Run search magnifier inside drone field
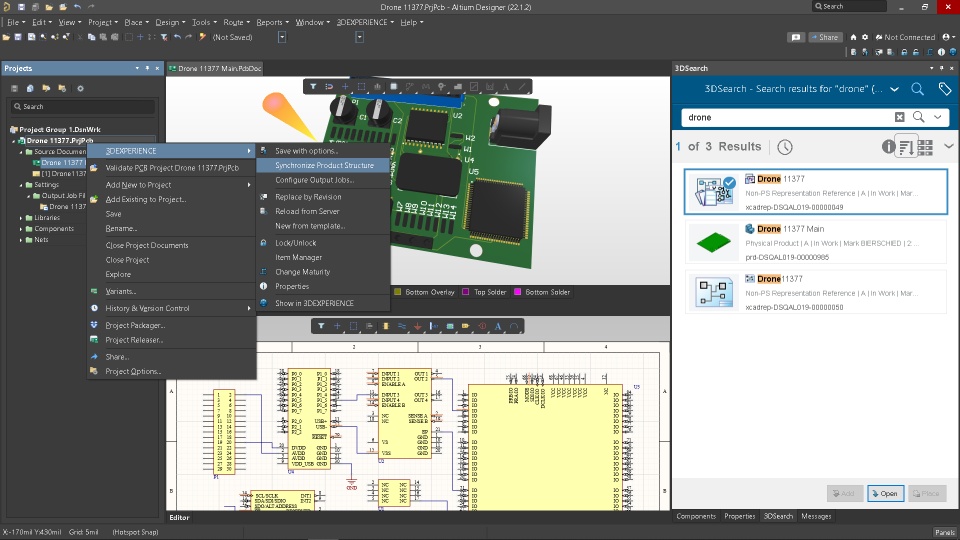This screenshot has height=540, width=960. pos(918,117)
